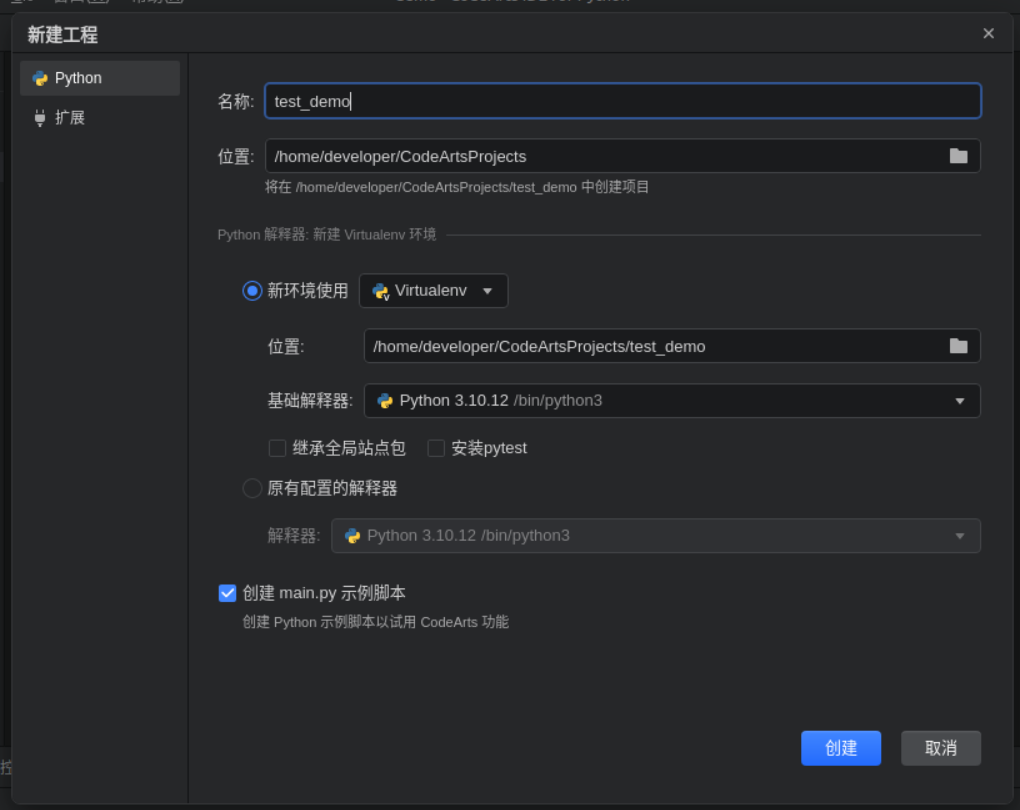Click the Python logo in the sidebar
The height and width of the screenshot is (810, 1020).
click(x=40, y=78)
